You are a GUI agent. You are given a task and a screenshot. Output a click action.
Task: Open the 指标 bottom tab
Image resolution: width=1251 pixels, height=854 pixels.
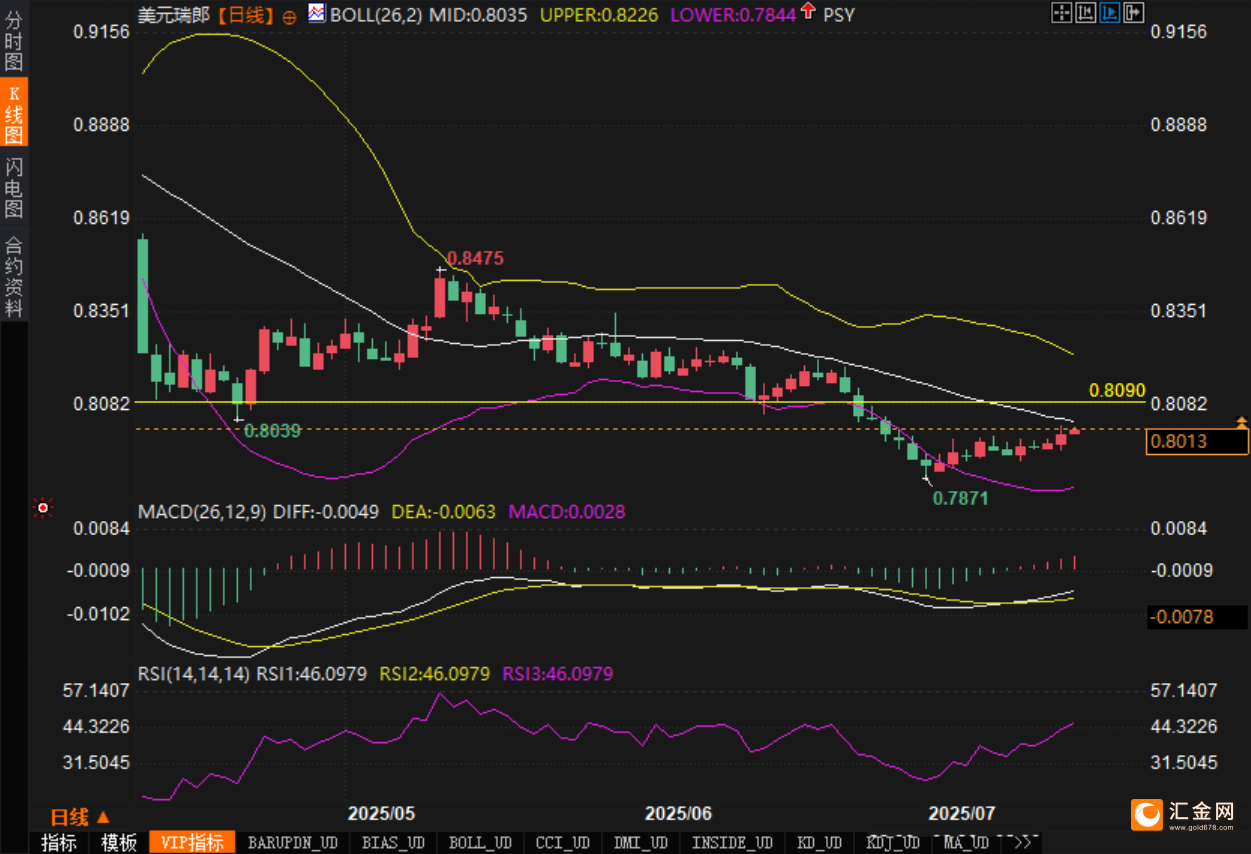[58, 842]
